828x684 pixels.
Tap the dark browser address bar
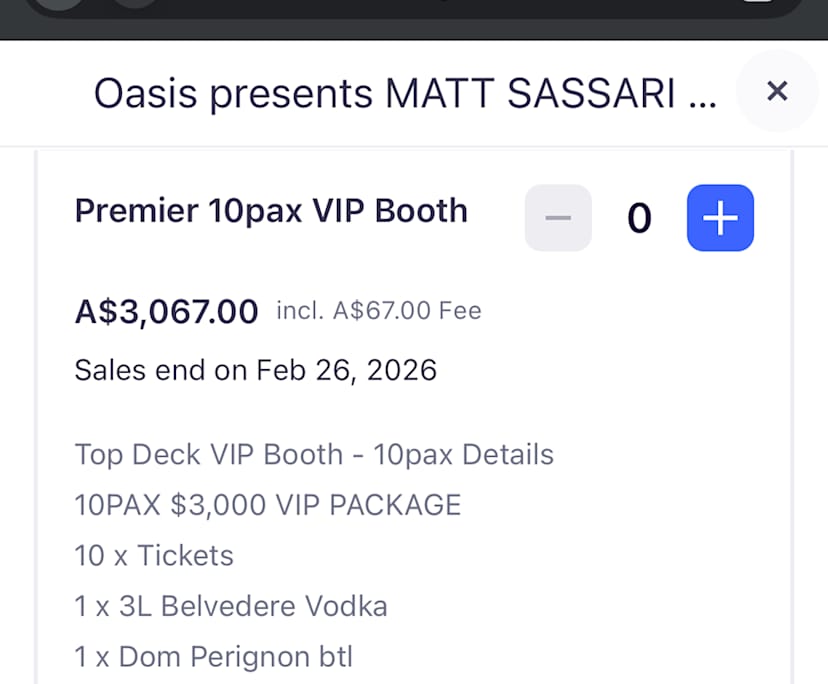(450, 10)
